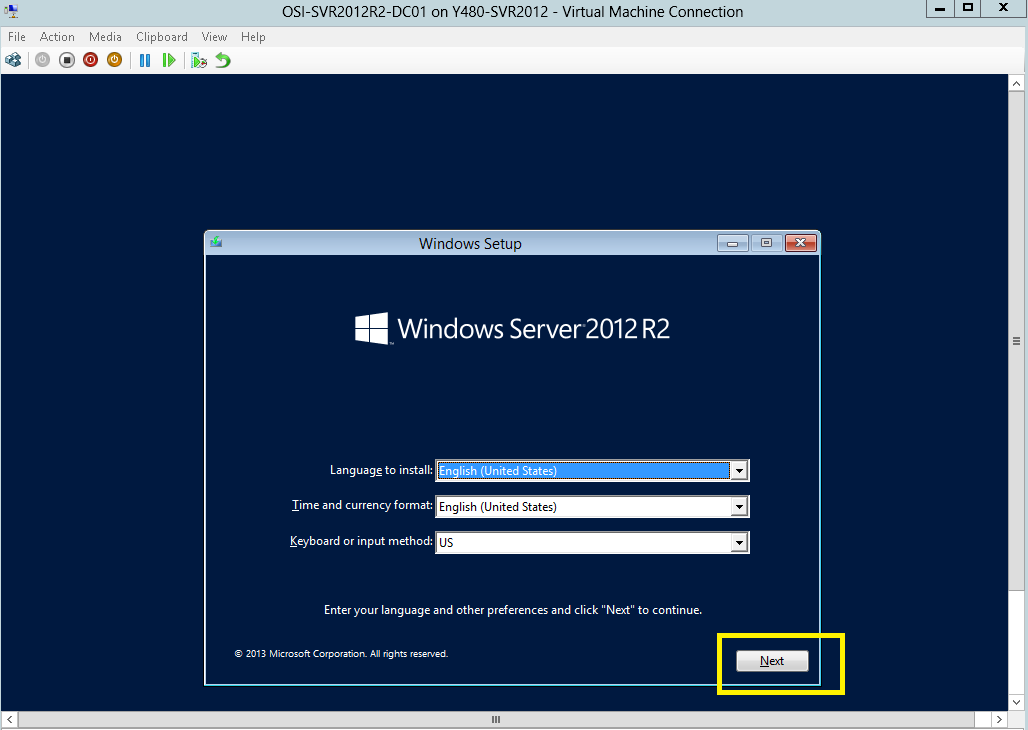The height and width of the screenshot is (730, 1028).
Task: Click the horizontal scrollbar right arrow
Action: coord(999,720)
